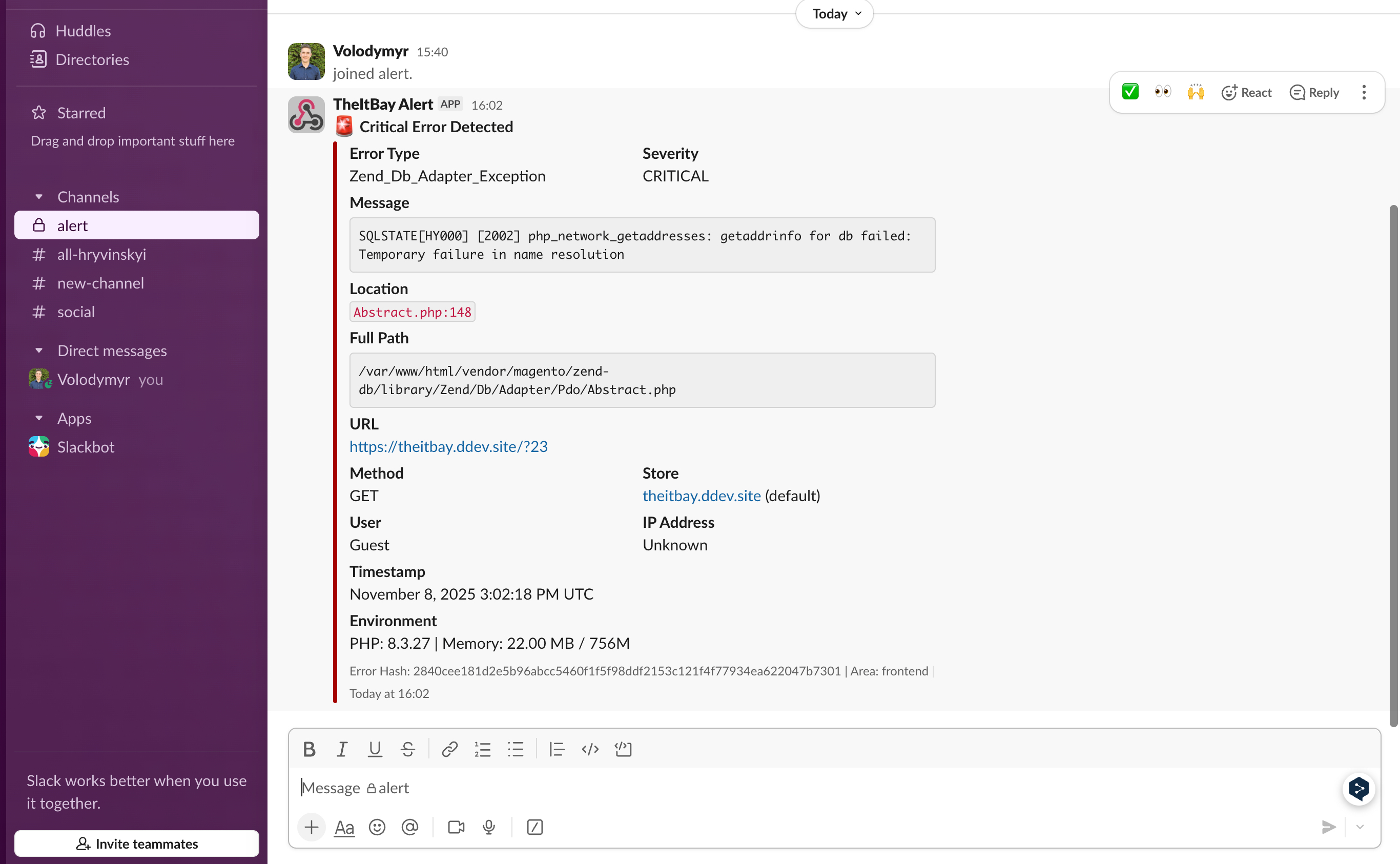Switch to the alert channel

[73, 225]
